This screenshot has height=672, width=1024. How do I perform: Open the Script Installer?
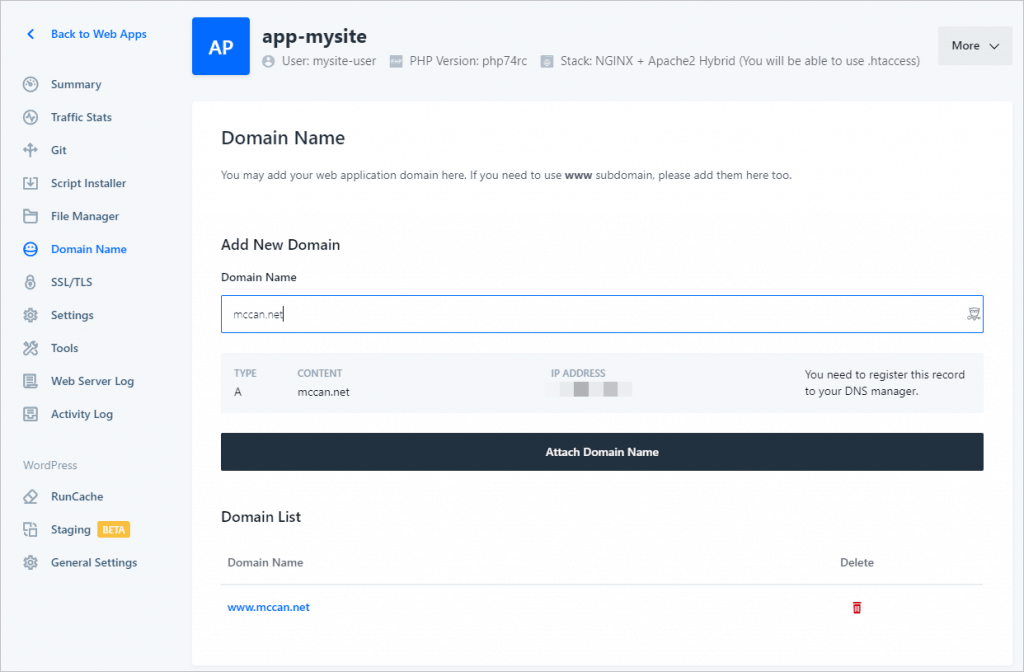pos(97,183)
